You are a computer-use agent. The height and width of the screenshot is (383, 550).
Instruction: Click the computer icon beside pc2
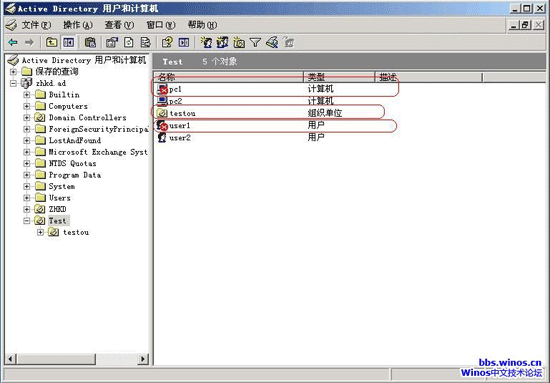[x=162, y=101]
